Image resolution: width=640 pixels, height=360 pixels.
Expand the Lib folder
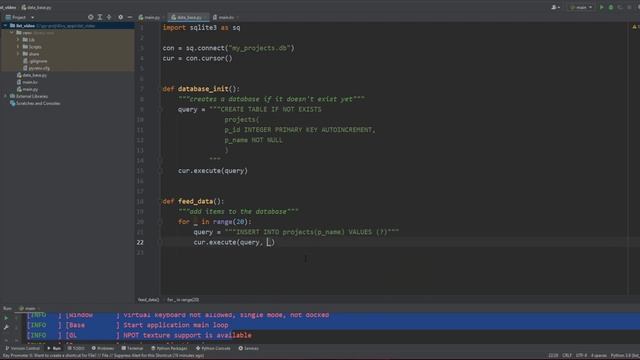(x=18, y=40)
